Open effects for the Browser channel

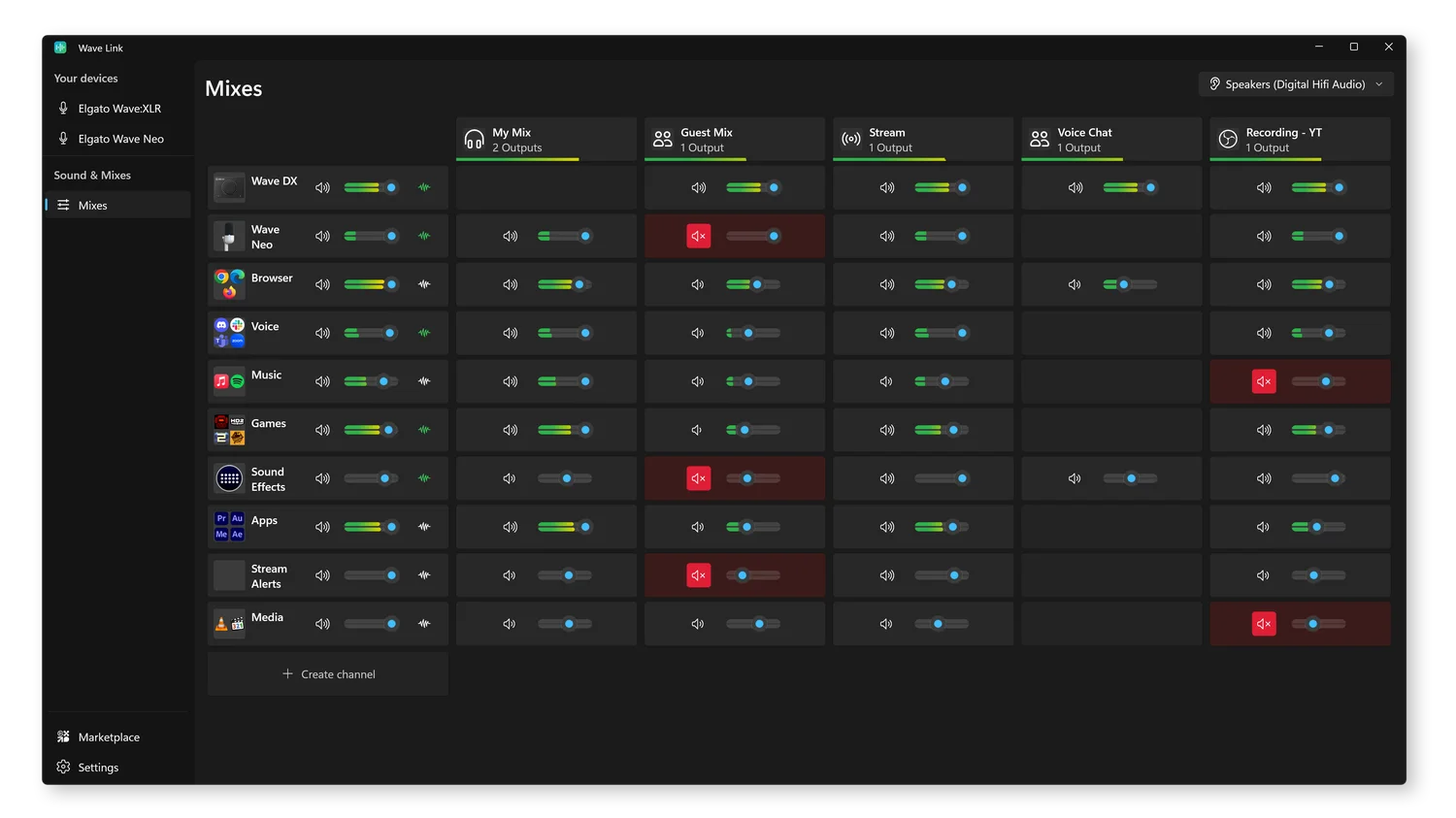coord(424,284)
